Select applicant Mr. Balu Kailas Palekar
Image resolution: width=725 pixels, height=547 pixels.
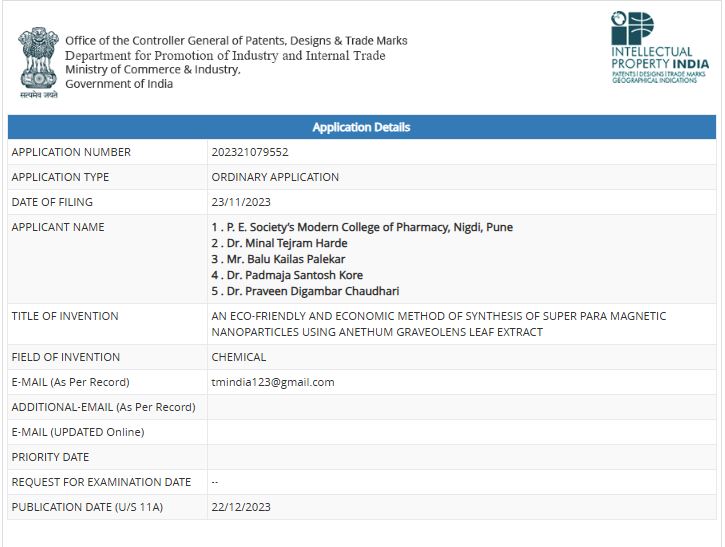tap(278, 259)
